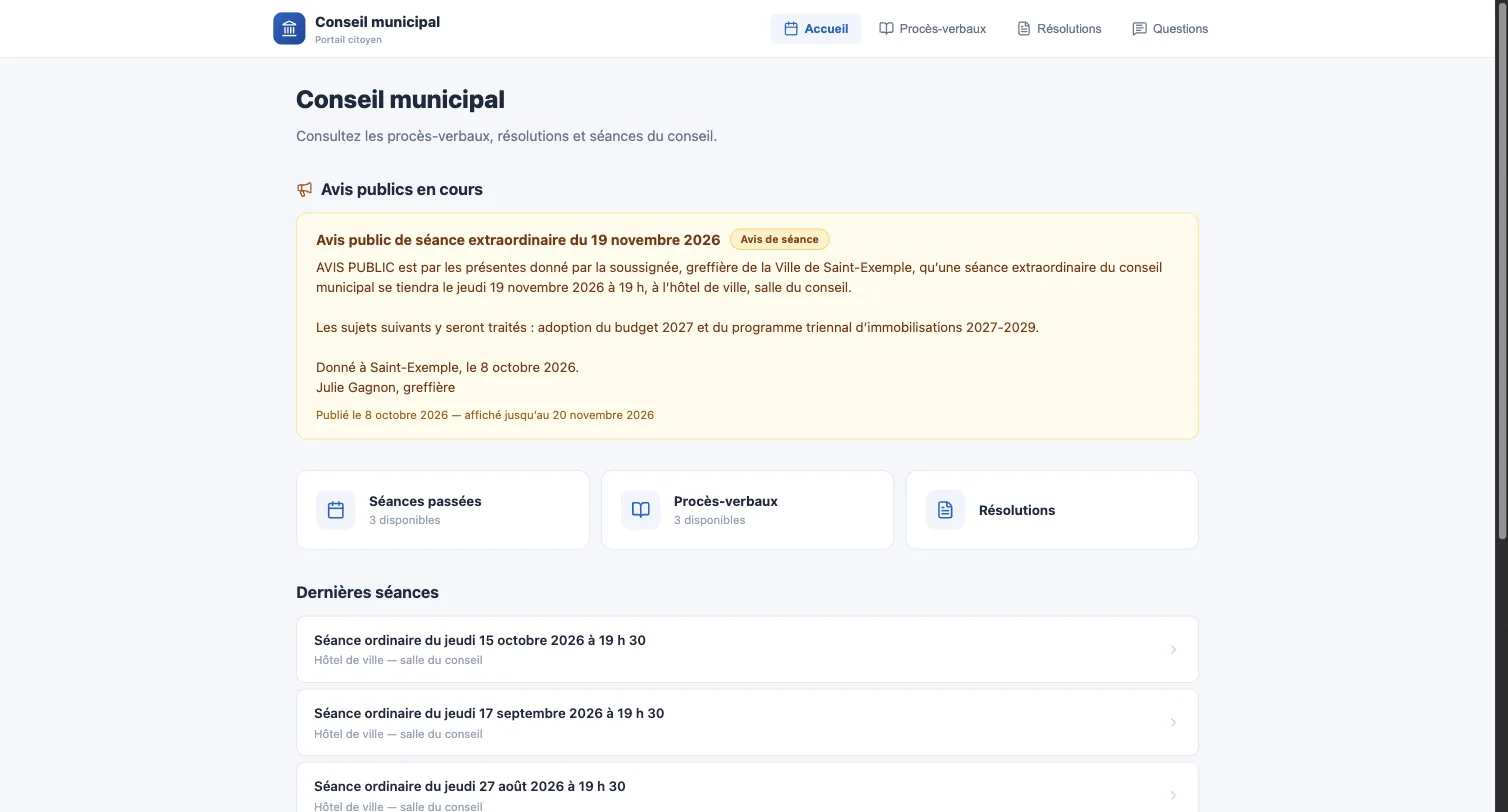1508x812 pixels.
Task: Click the Conseil municipal header title text
Action: [377, 21]
